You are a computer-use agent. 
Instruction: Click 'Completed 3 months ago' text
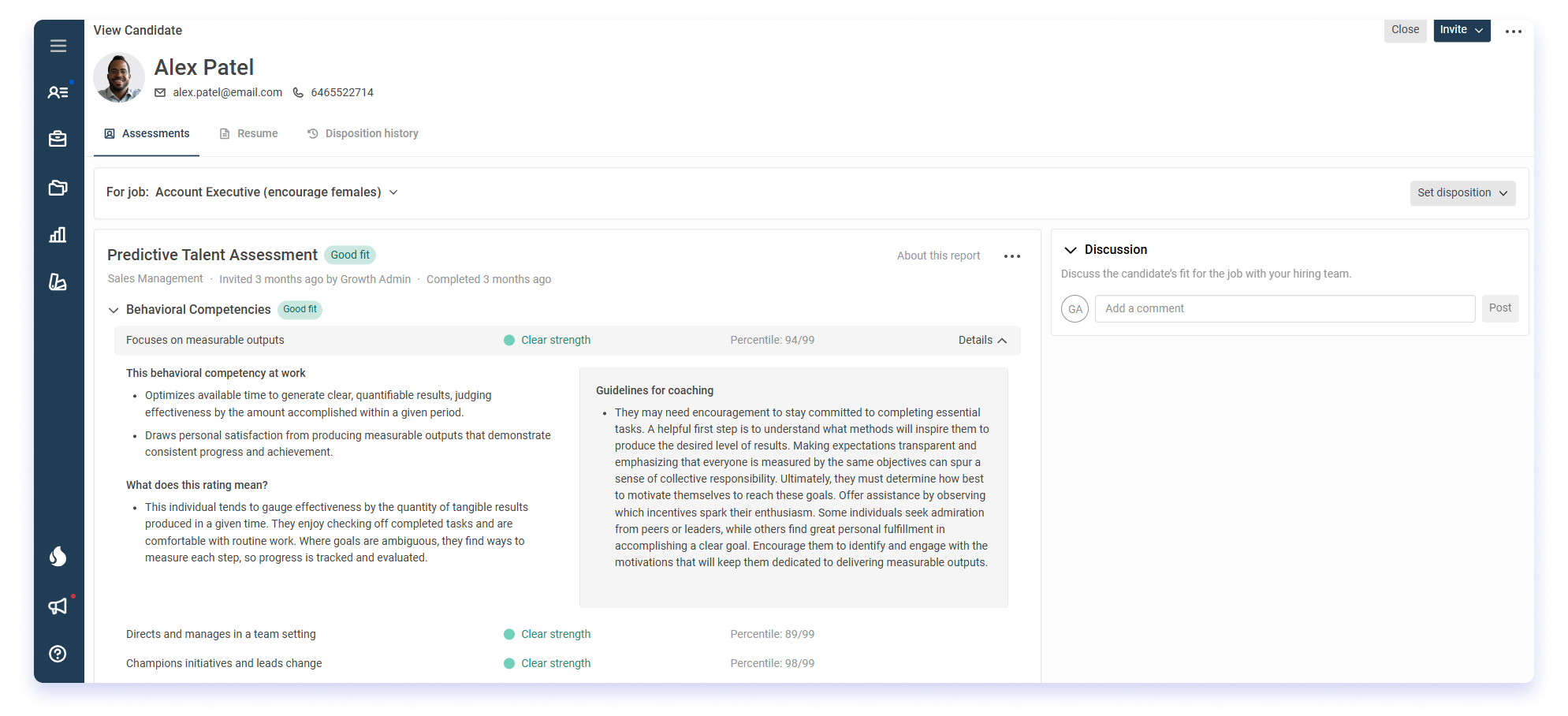click(489, 280)
